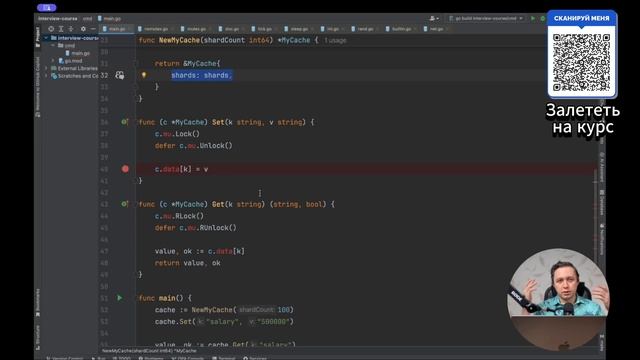Open run configuration dropdown go build
This screenshot has height=360, width=640.
486,18
